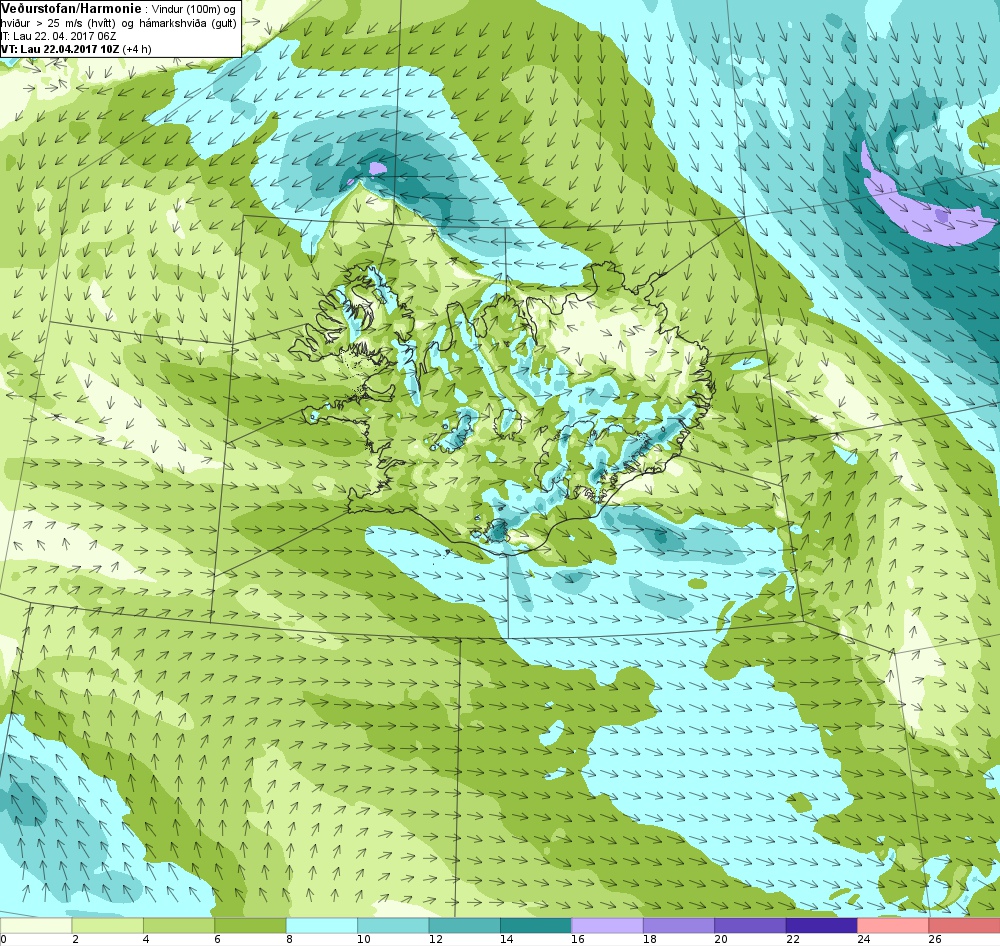Click the medium purple 18–20 m/s legend swatch
1000x946 pixels.
[x=679, y=925]
